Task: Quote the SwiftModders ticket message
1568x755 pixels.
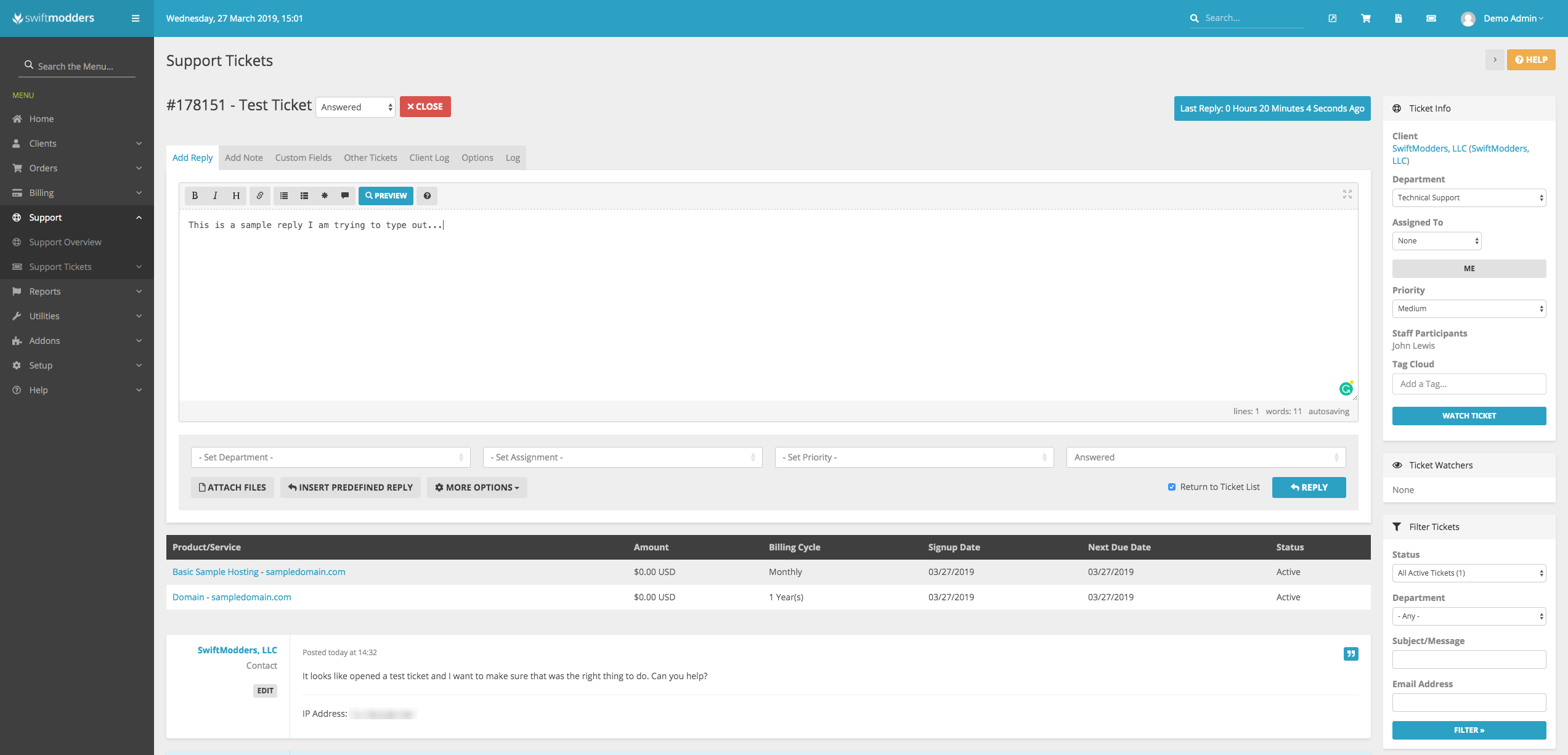Action: point(1351,654)
